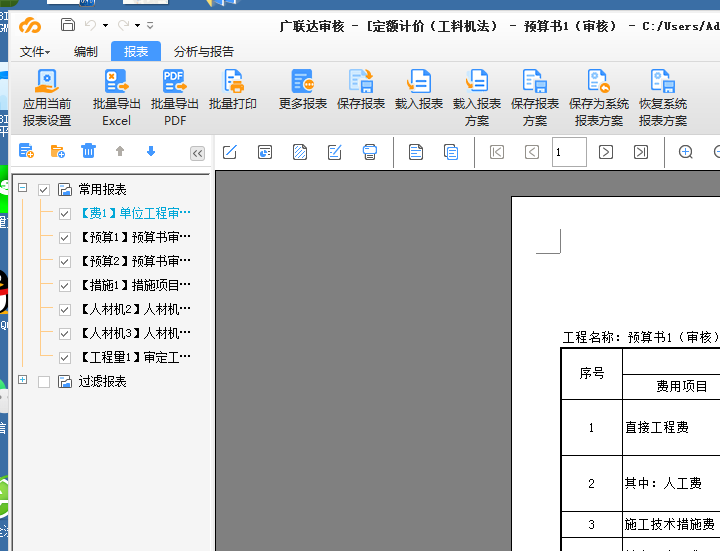Click 载入报表方案 icon

(477, 81)
